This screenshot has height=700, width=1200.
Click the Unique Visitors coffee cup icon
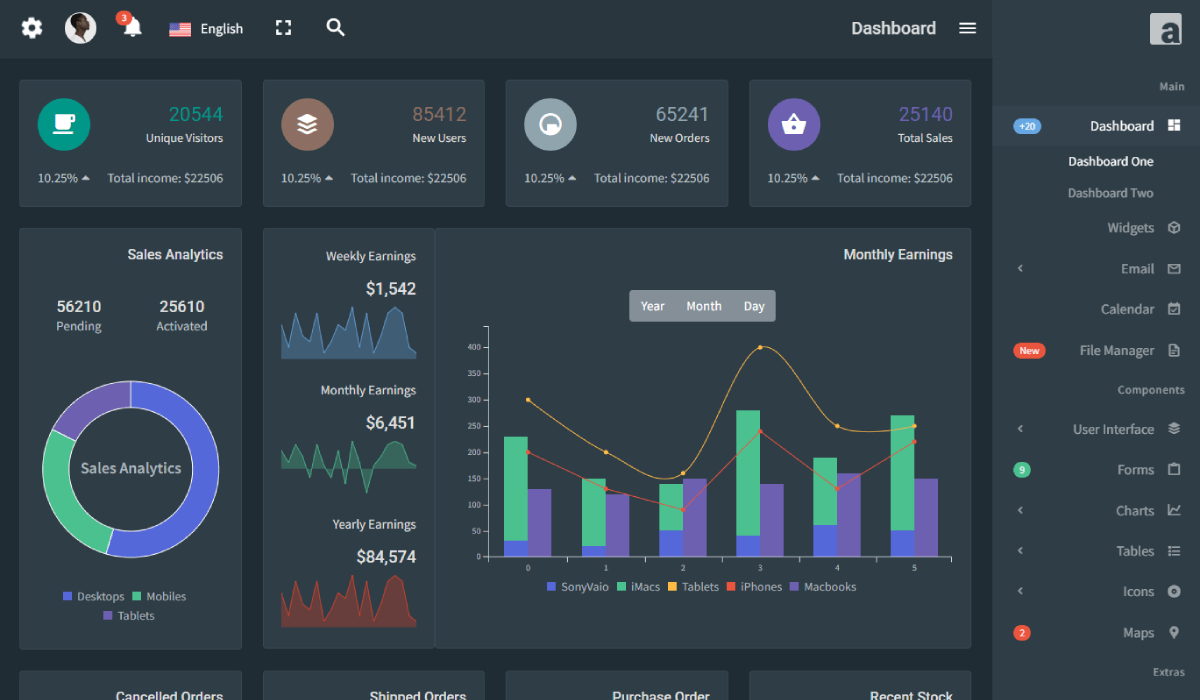64,124
